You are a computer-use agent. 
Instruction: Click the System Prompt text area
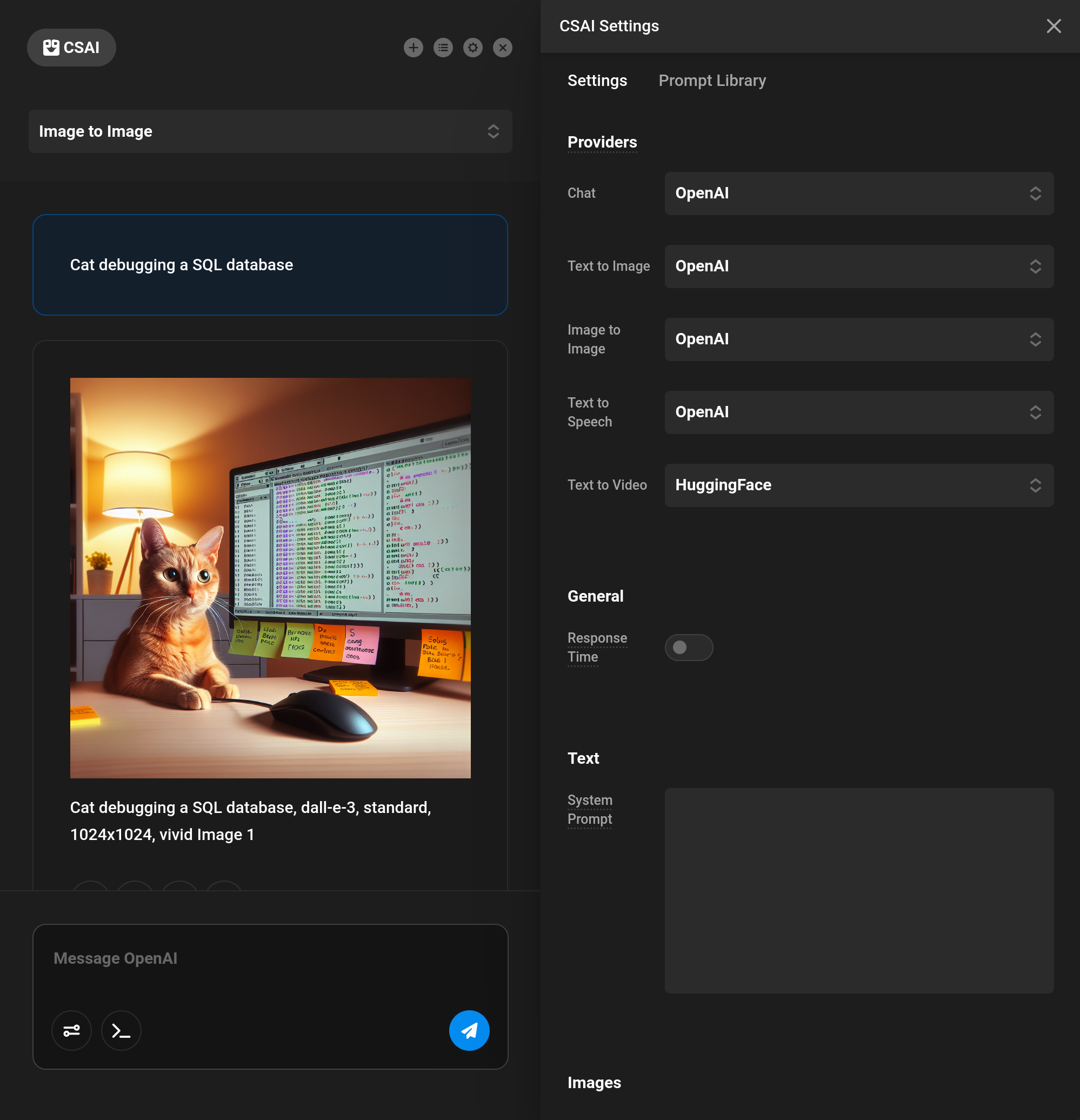[858, 890]
